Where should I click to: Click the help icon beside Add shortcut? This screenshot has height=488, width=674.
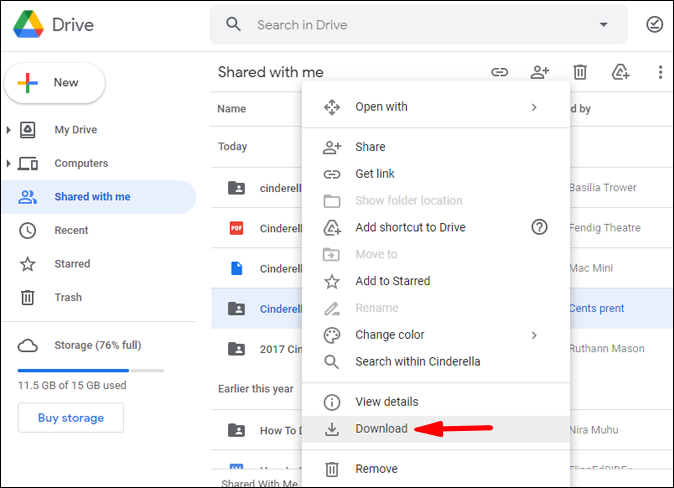point(539,227)
